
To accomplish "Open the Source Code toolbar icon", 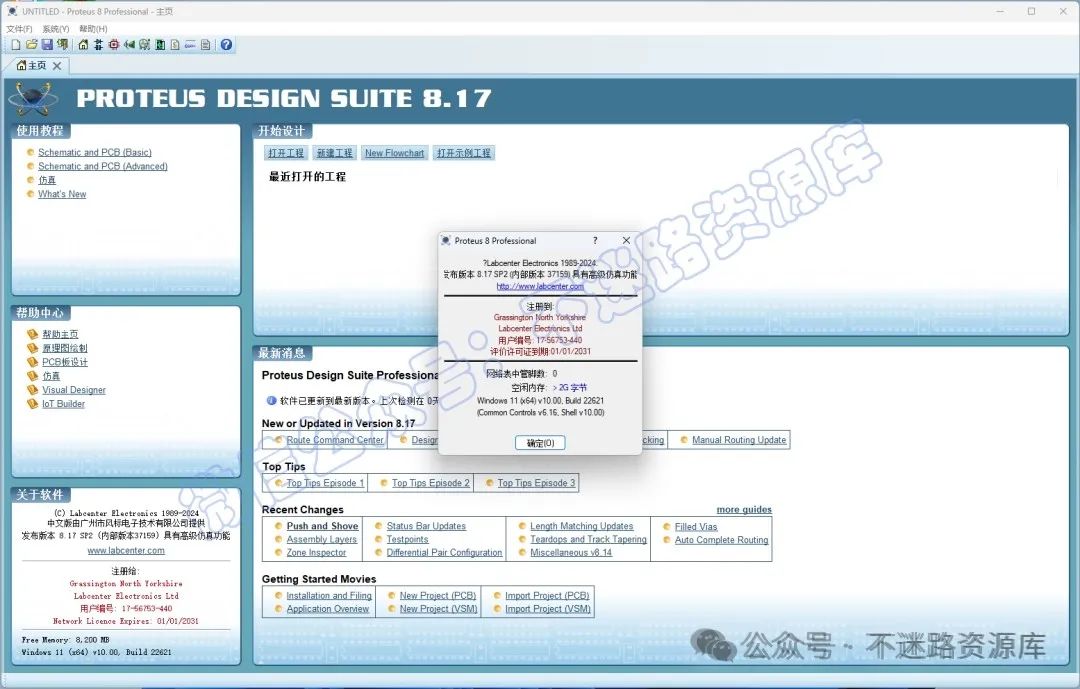I will (x=190, y=45).
